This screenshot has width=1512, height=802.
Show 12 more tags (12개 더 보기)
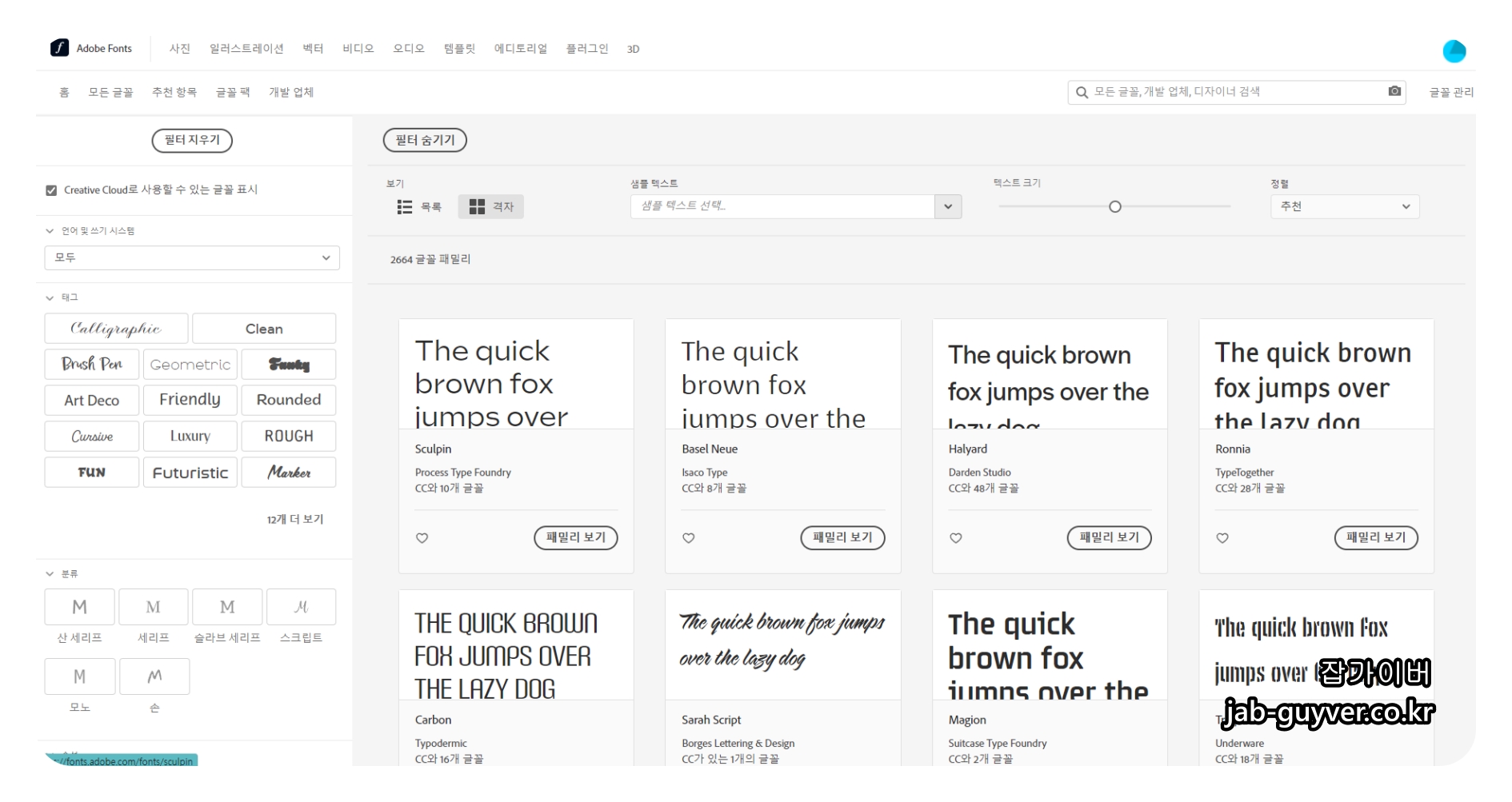click(295, 520)
